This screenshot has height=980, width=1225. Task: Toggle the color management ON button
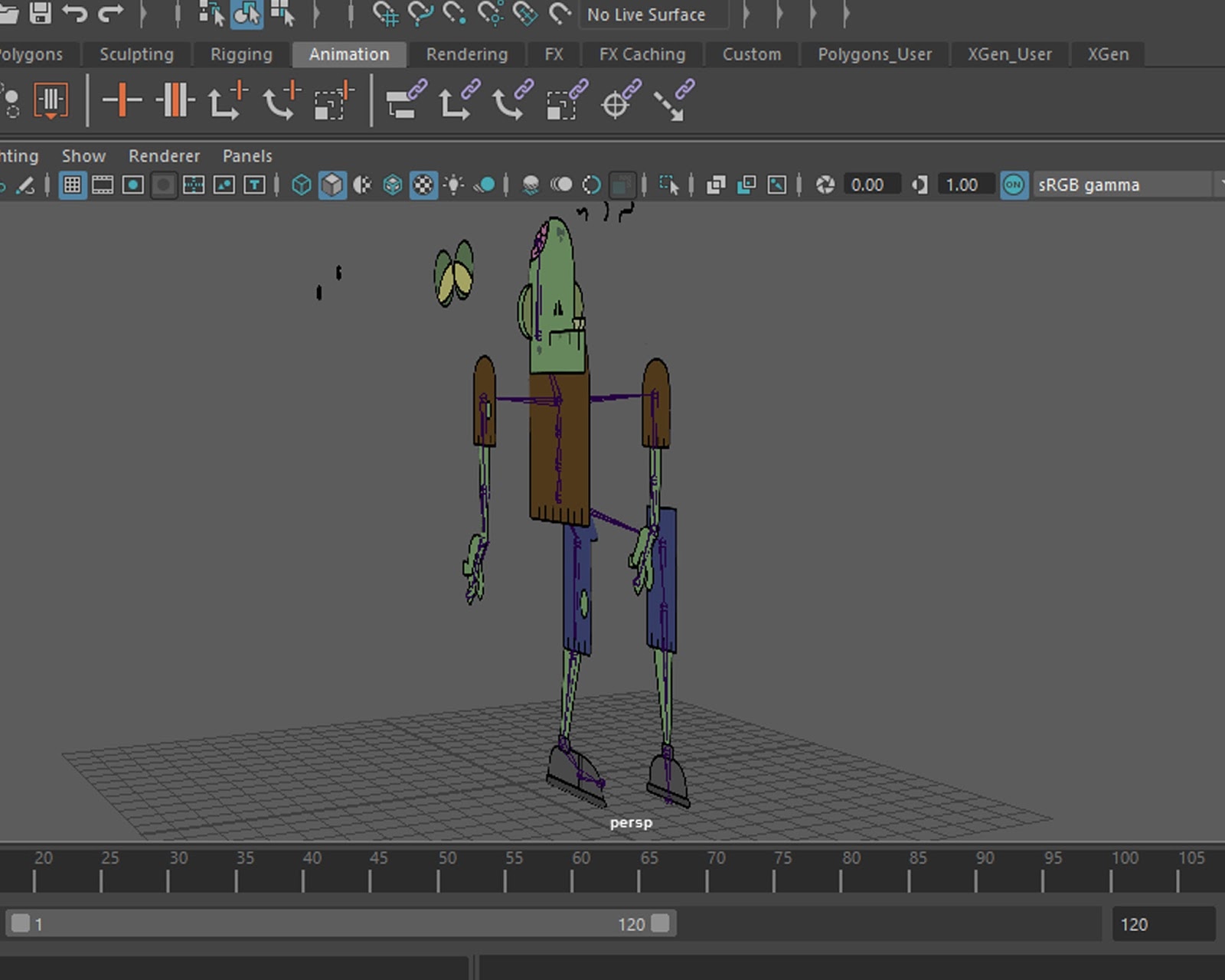(x=1013, y=185)
